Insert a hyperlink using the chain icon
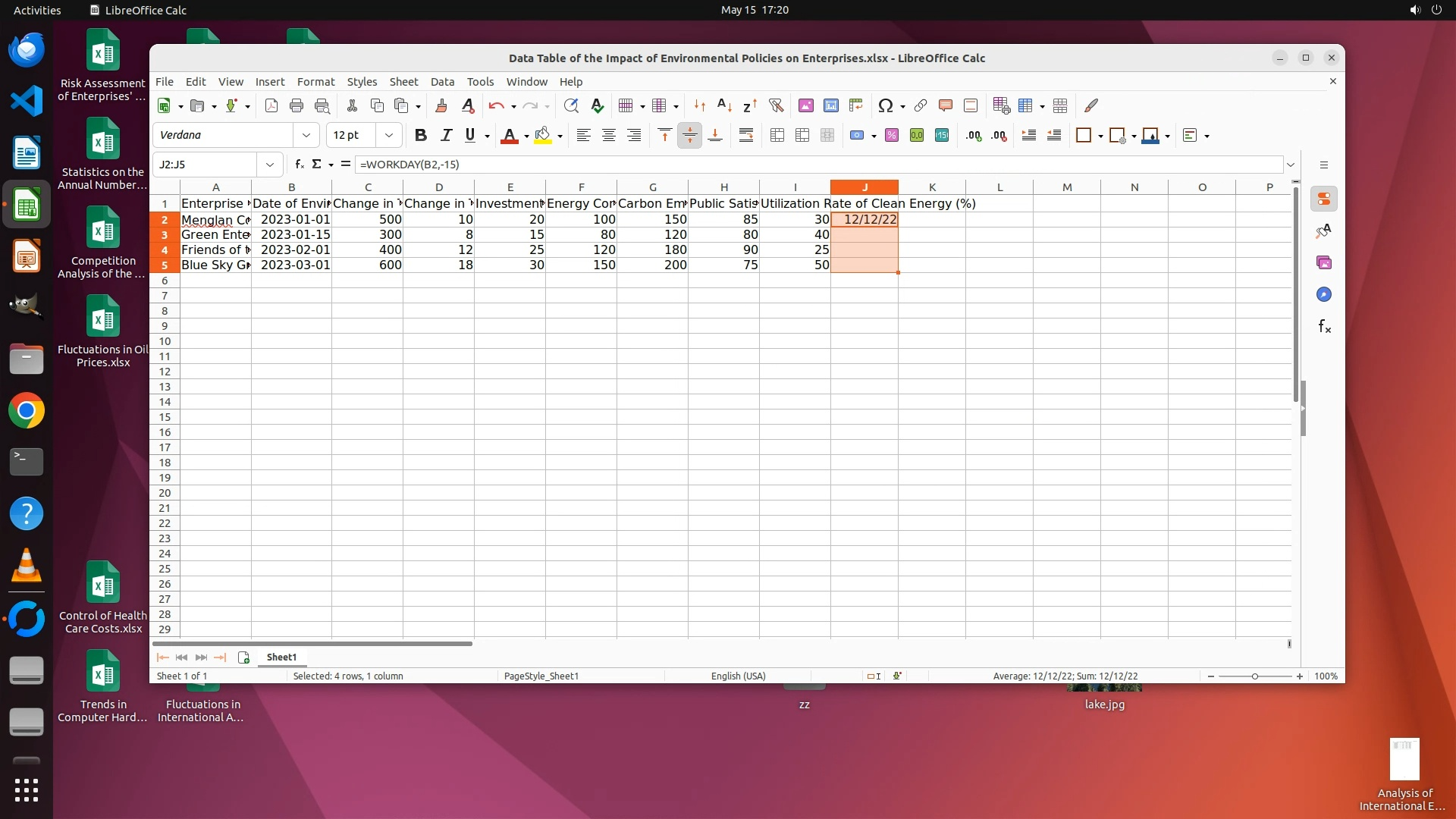 tap(921, 105)
